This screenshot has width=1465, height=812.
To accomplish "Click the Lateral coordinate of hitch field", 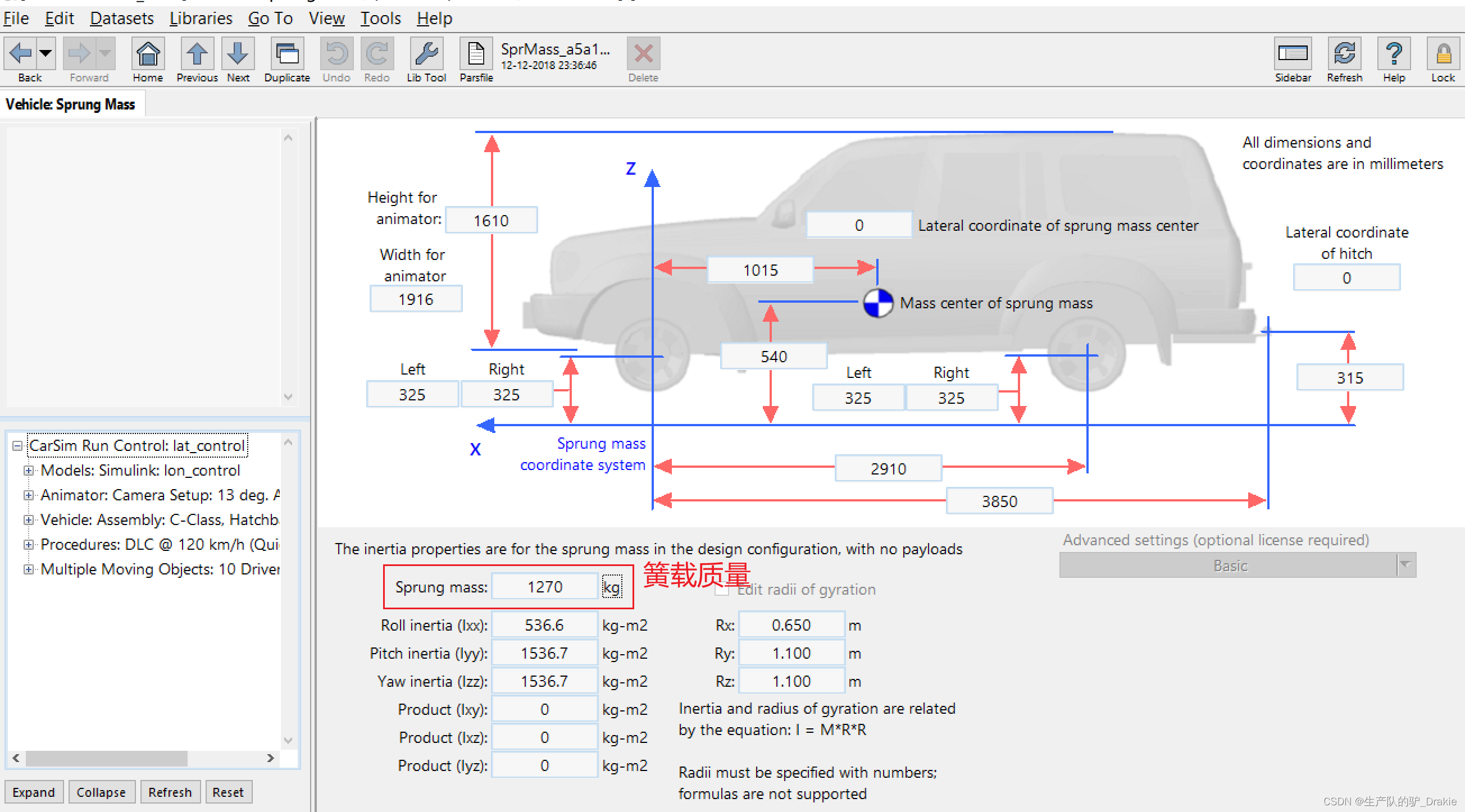I will click(1346, 278).
